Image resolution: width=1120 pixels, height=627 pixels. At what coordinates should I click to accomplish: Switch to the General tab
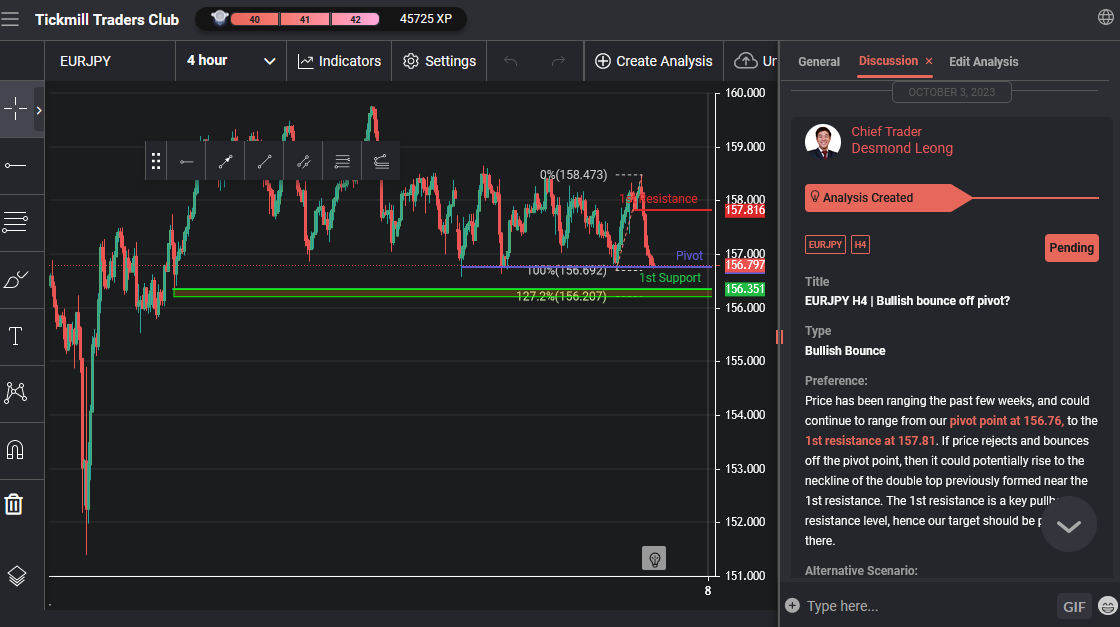[x=819, y=61]
